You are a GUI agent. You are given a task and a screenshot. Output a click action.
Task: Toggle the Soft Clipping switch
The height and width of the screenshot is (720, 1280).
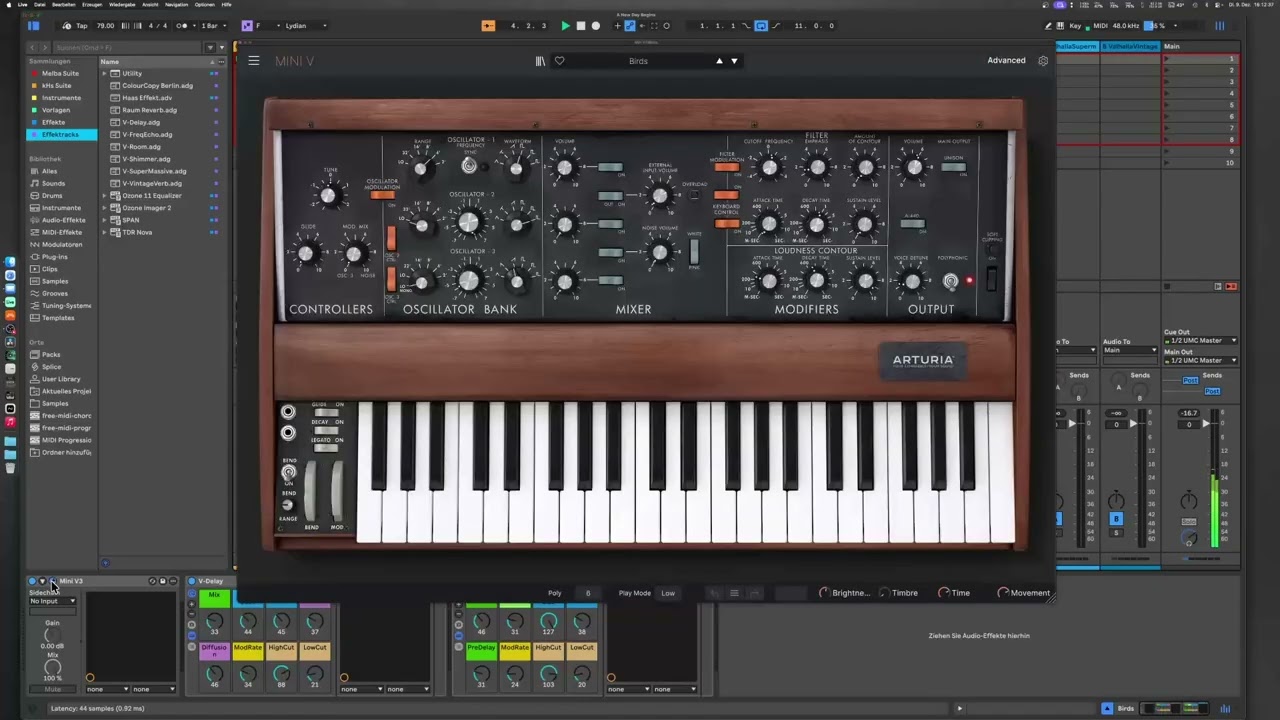click(991, 278)
